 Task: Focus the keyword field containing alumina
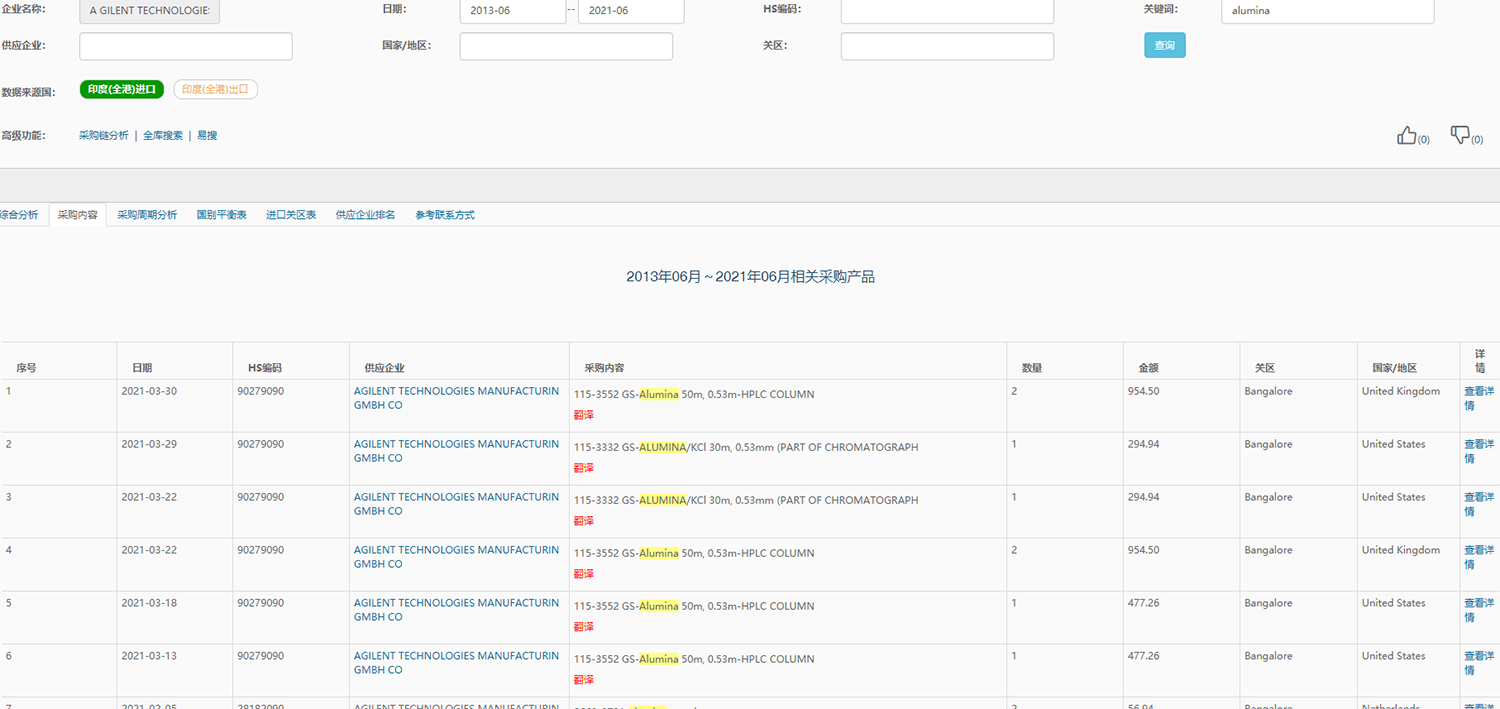(1327, 11)
